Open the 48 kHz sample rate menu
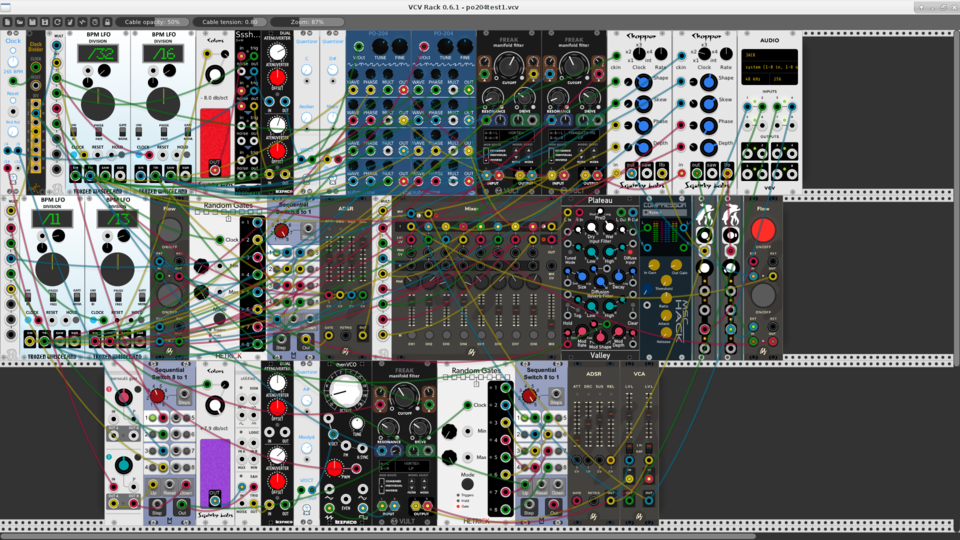 coord(754,80)
